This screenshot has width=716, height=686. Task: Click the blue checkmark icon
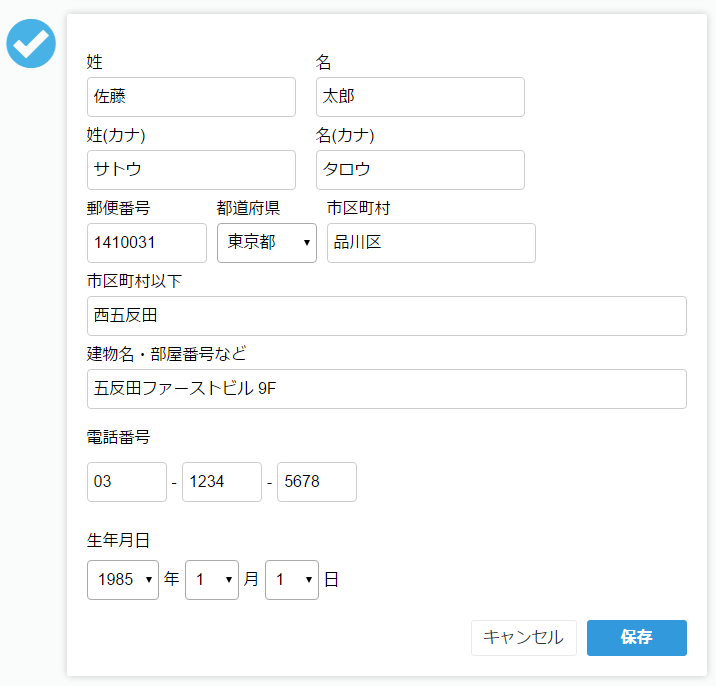[31, 44]
